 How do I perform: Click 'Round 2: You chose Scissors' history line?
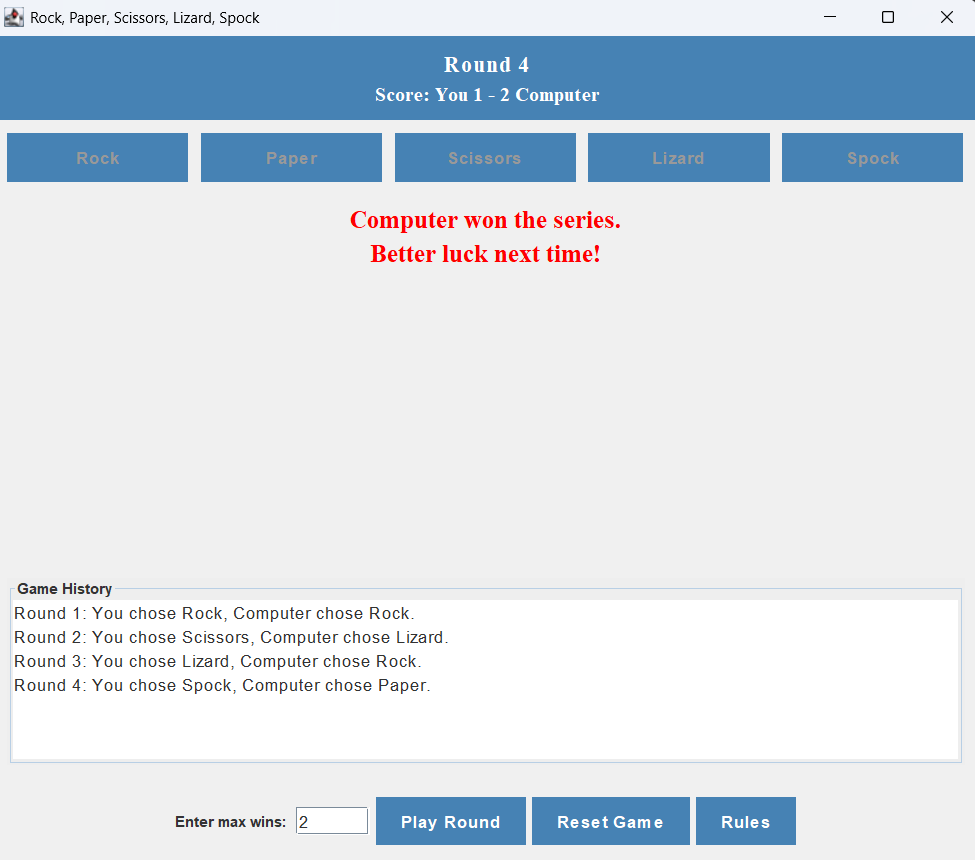point(231,637)
